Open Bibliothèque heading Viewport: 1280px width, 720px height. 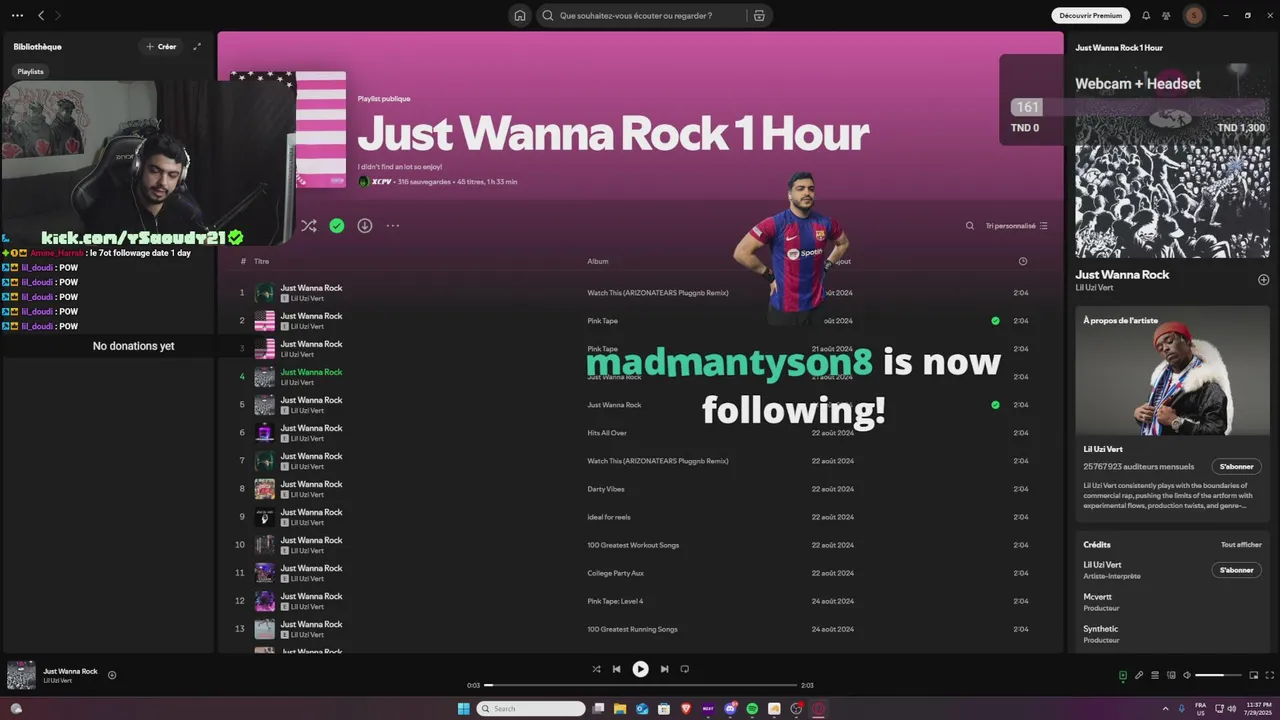(37, 47)
